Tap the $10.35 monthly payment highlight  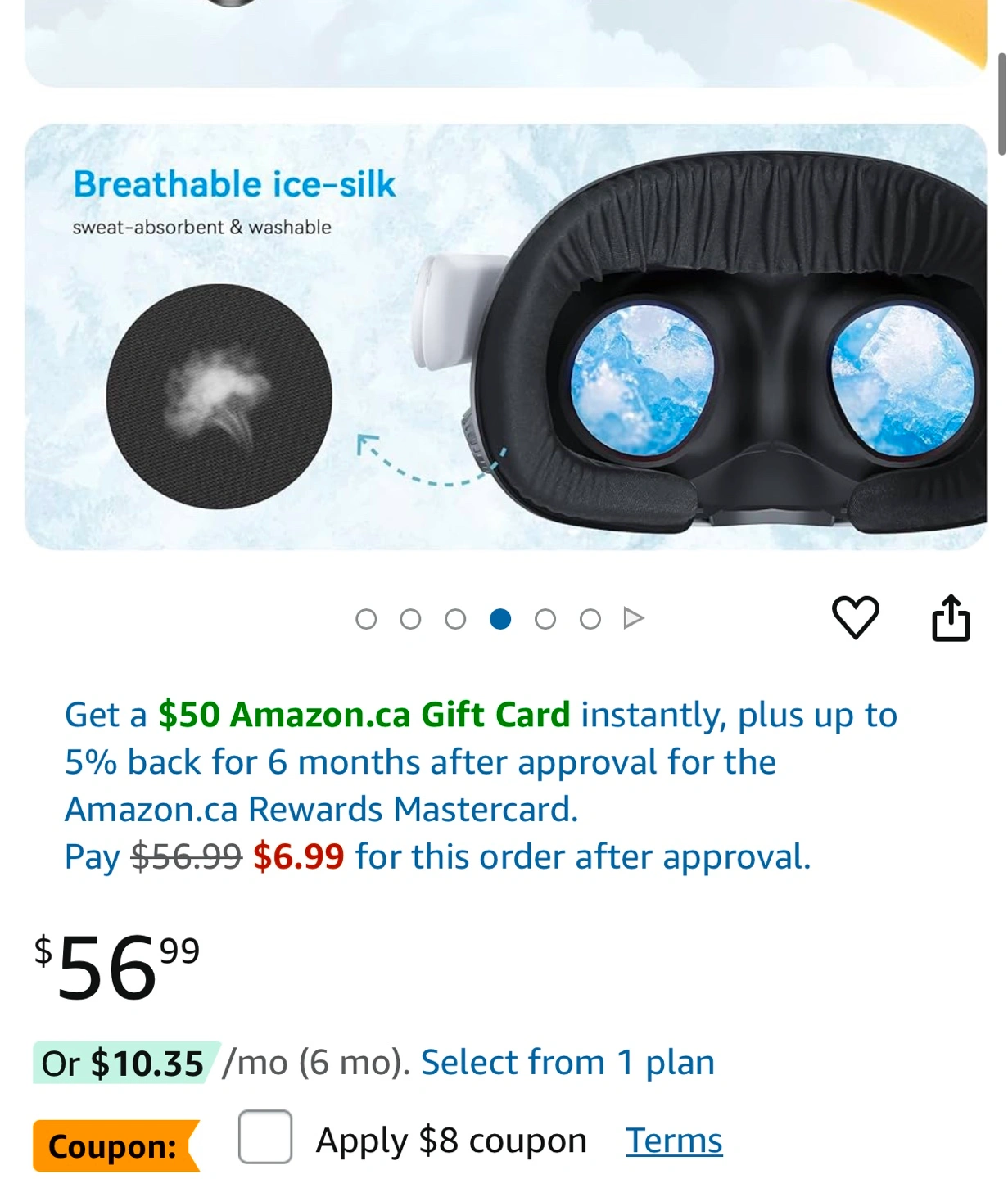point(124,1063)
